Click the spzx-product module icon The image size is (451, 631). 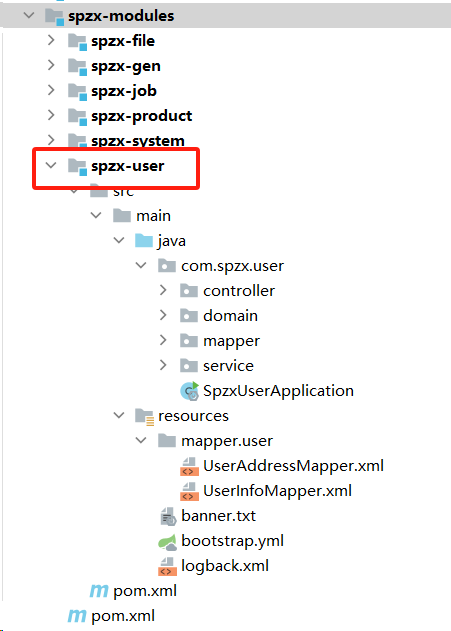tap(77, 116)
